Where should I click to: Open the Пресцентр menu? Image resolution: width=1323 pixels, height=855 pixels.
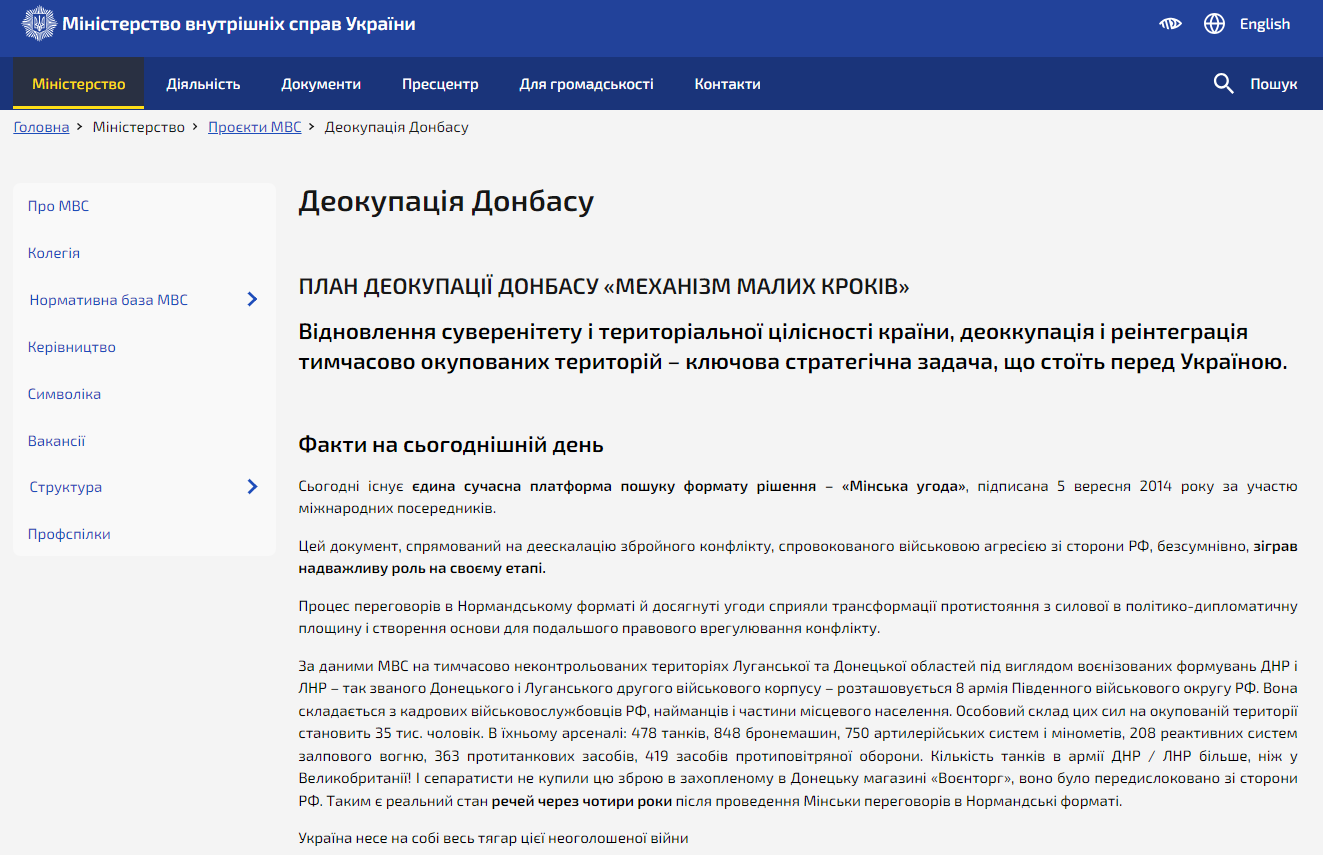(x=440, y=84)
